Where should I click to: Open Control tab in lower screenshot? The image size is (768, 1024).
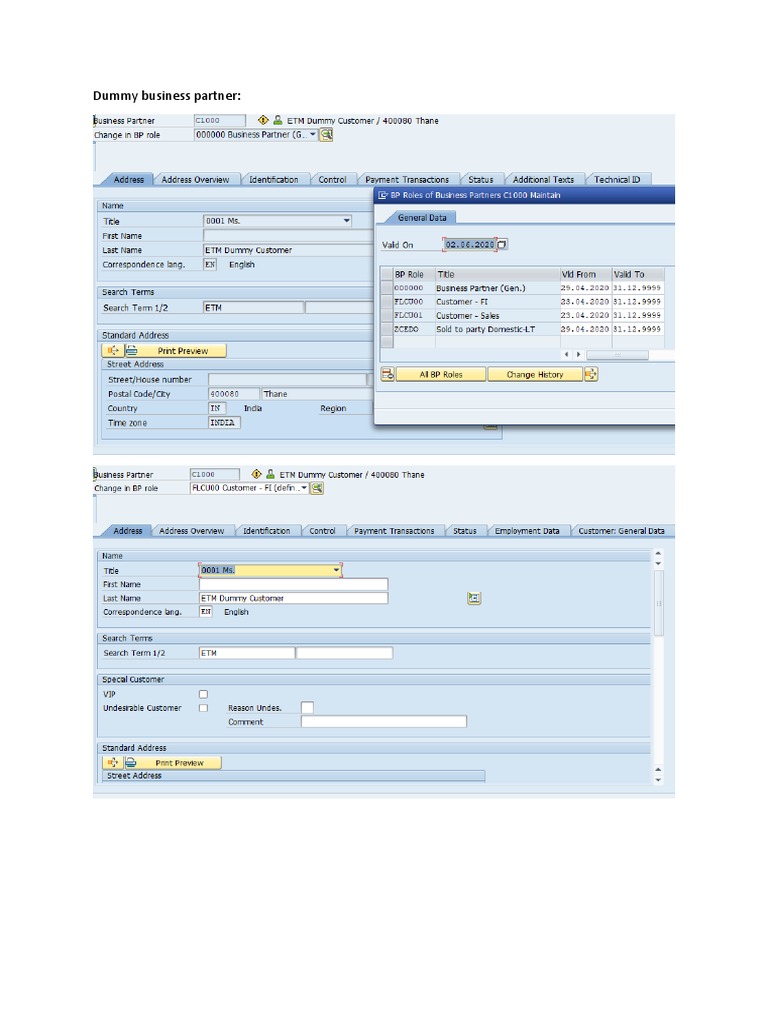tap(323, 531)
